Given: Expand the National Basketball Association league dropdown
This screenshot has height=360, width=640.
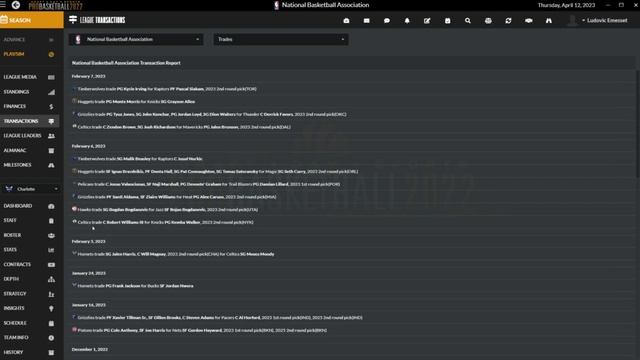Looking at the screenshot, I should point(136,39).
